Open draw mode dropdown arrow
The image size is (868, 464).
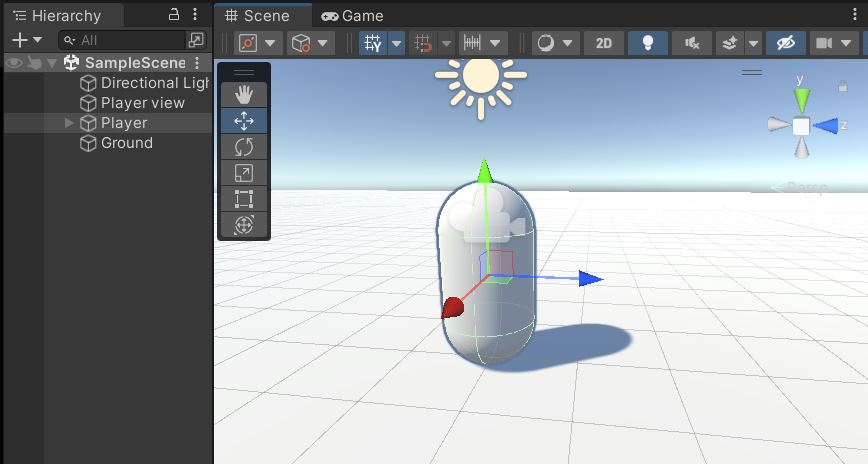[568, 43]
